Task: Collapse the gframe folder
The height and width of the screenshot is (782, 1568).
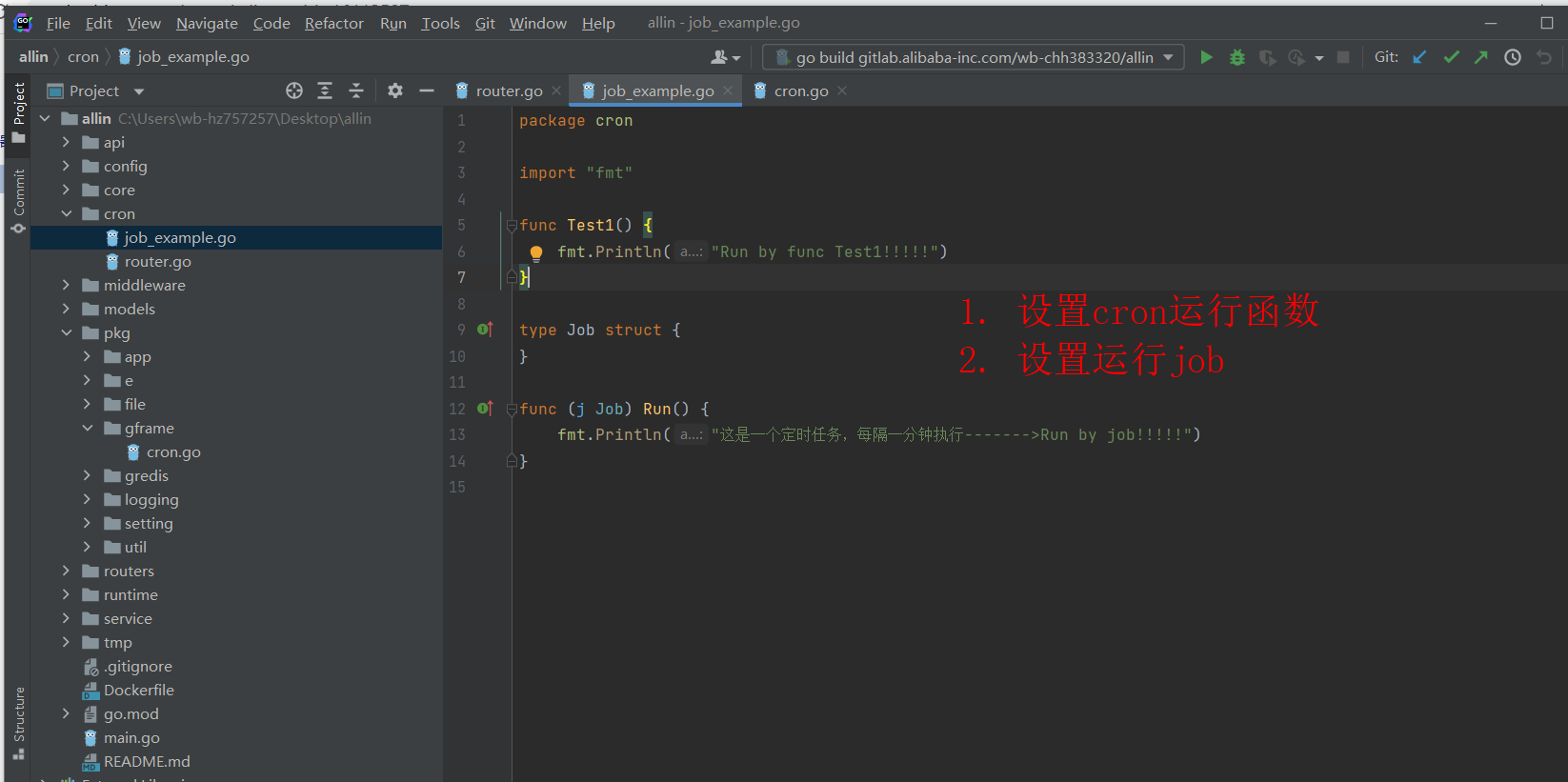Action: [87, 428]
